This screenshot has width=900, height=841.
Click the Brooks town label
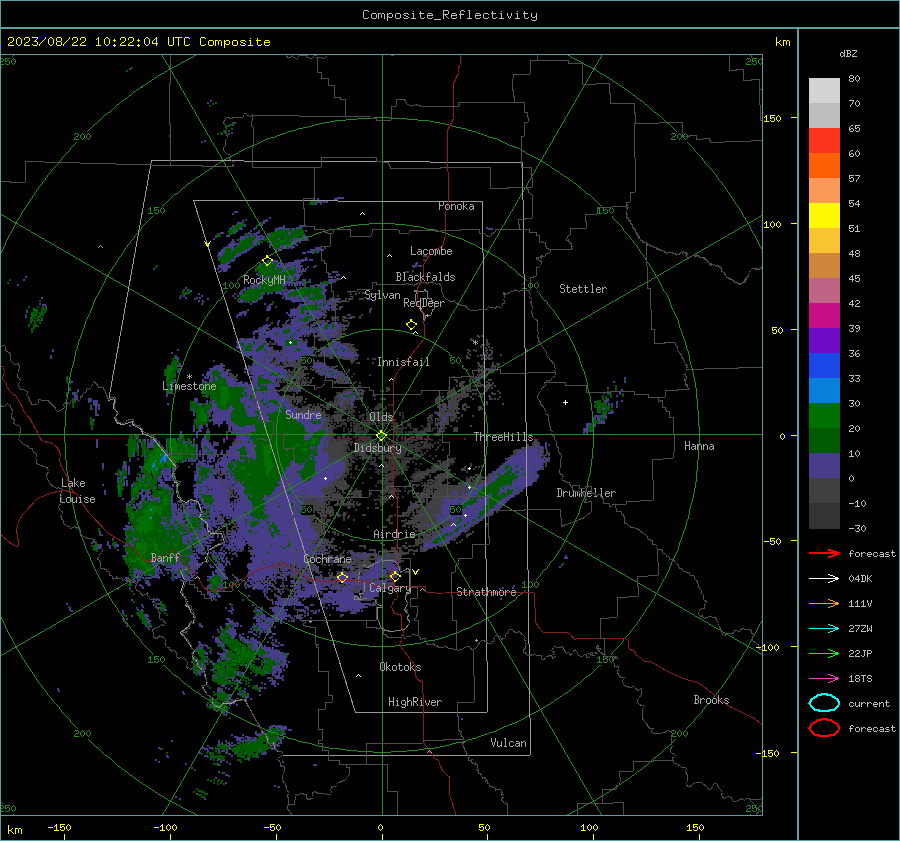click(711, 700)
